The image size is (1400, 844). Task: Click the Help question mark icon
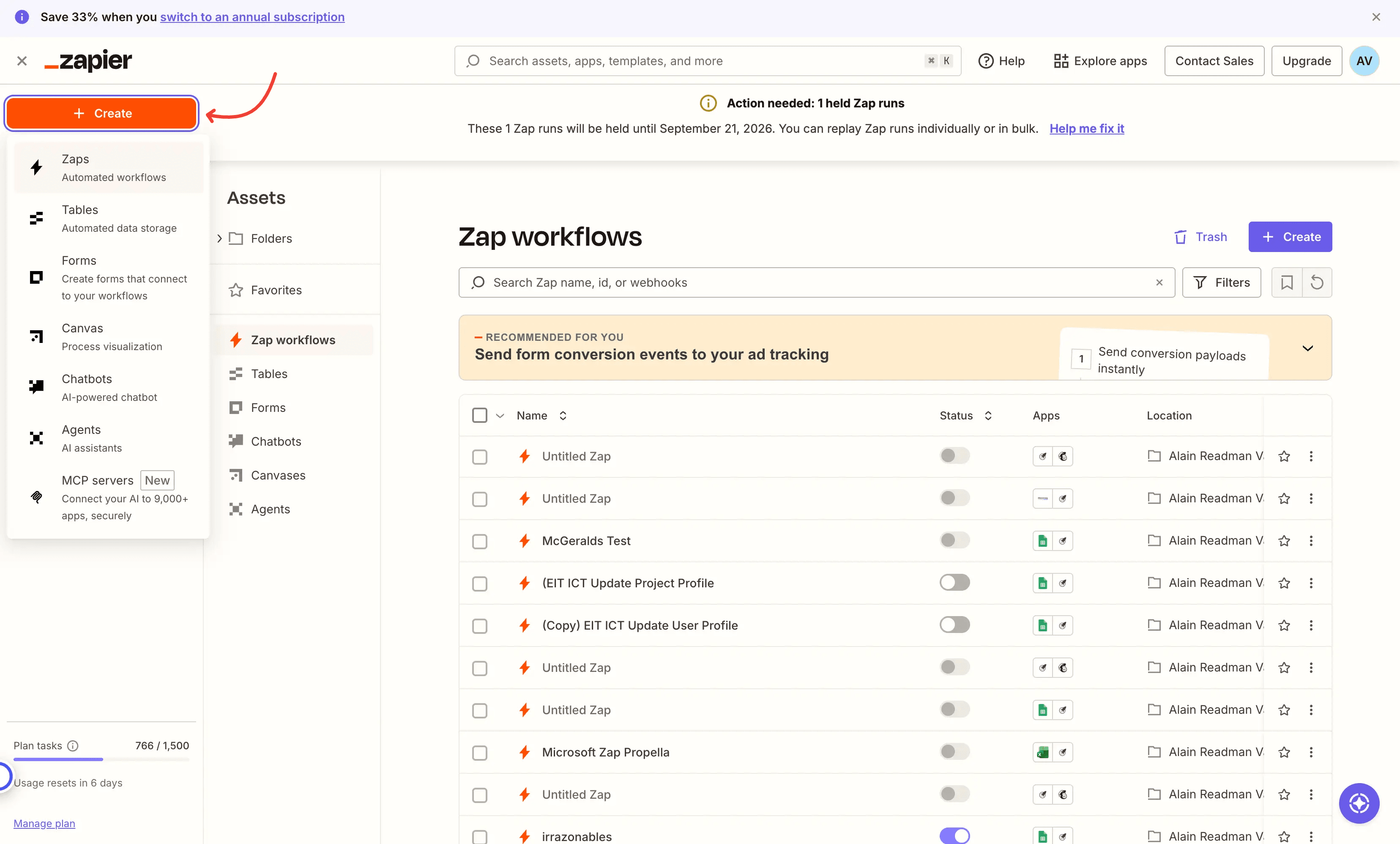(x=986, y=61)
